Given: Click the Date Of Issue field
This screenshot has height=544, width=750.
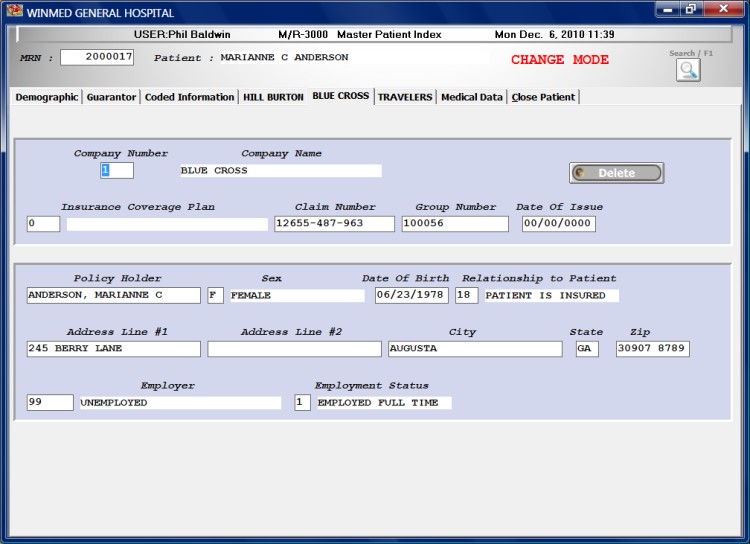Looking at the screenshot, I should point(559,224).
